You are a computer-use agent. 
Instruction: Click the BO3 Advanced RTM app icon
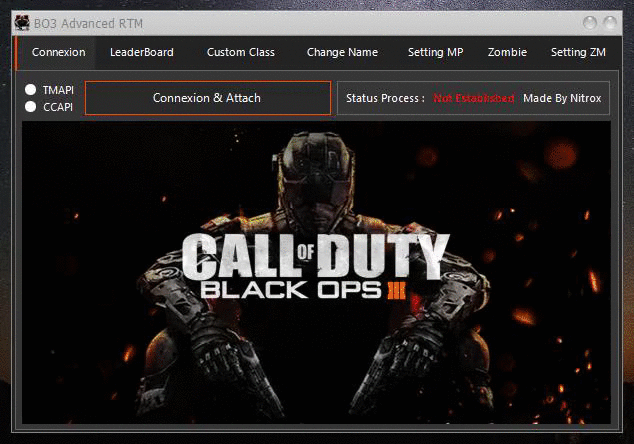click(x=22, y=23)
